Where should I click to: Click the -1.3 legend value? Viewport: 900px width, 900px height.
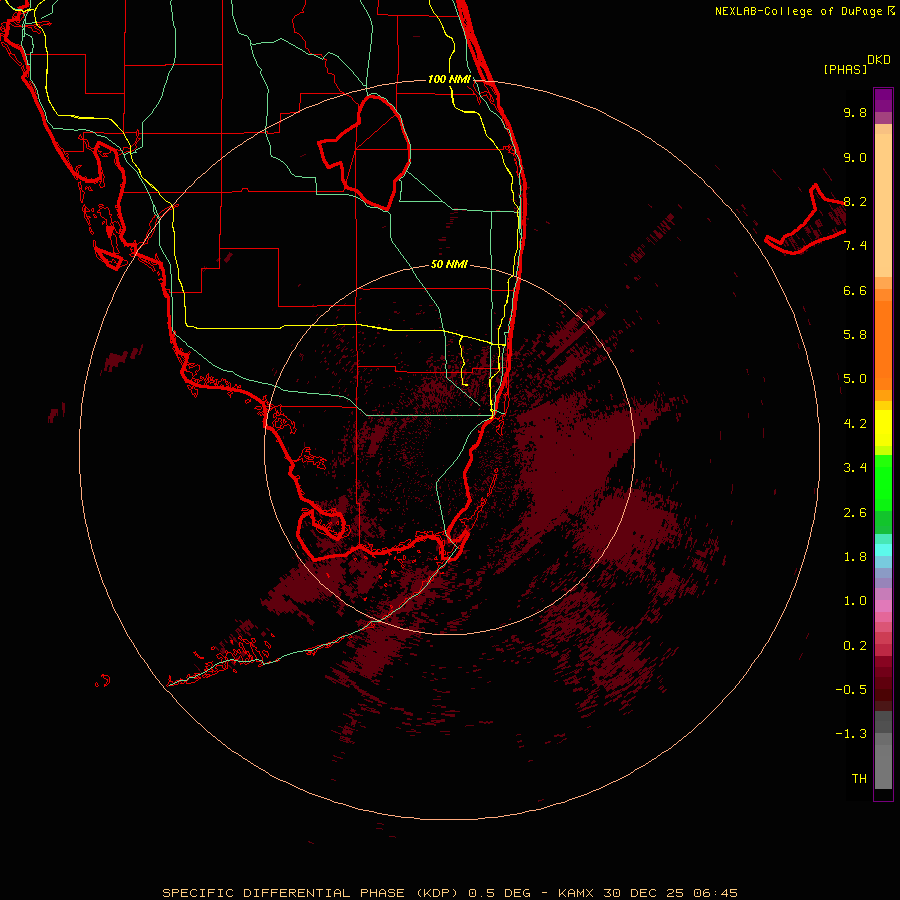(851, 734)
